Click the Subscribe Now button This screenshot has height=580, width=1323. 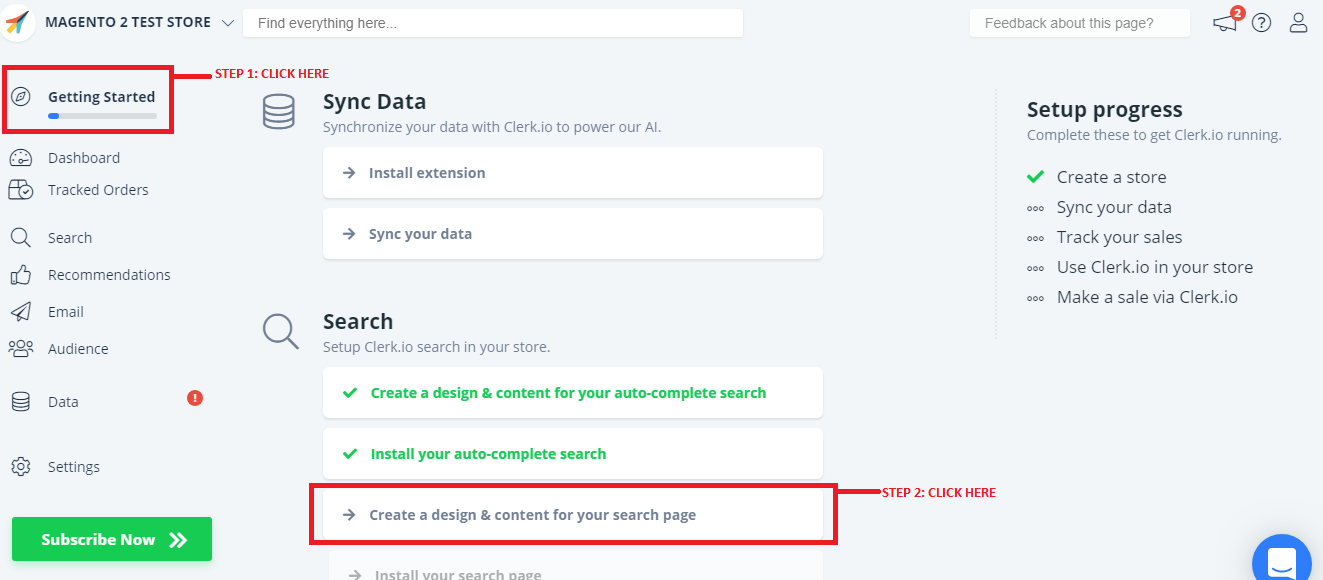click(112, 540)
